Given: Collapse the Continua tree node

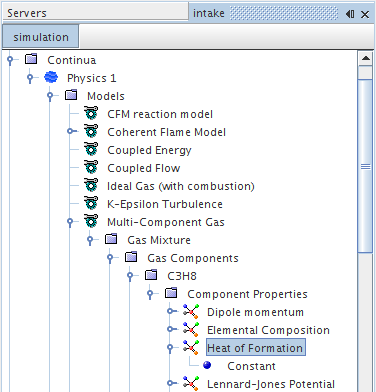Looking at the screenshot, I should pos(10,60).
